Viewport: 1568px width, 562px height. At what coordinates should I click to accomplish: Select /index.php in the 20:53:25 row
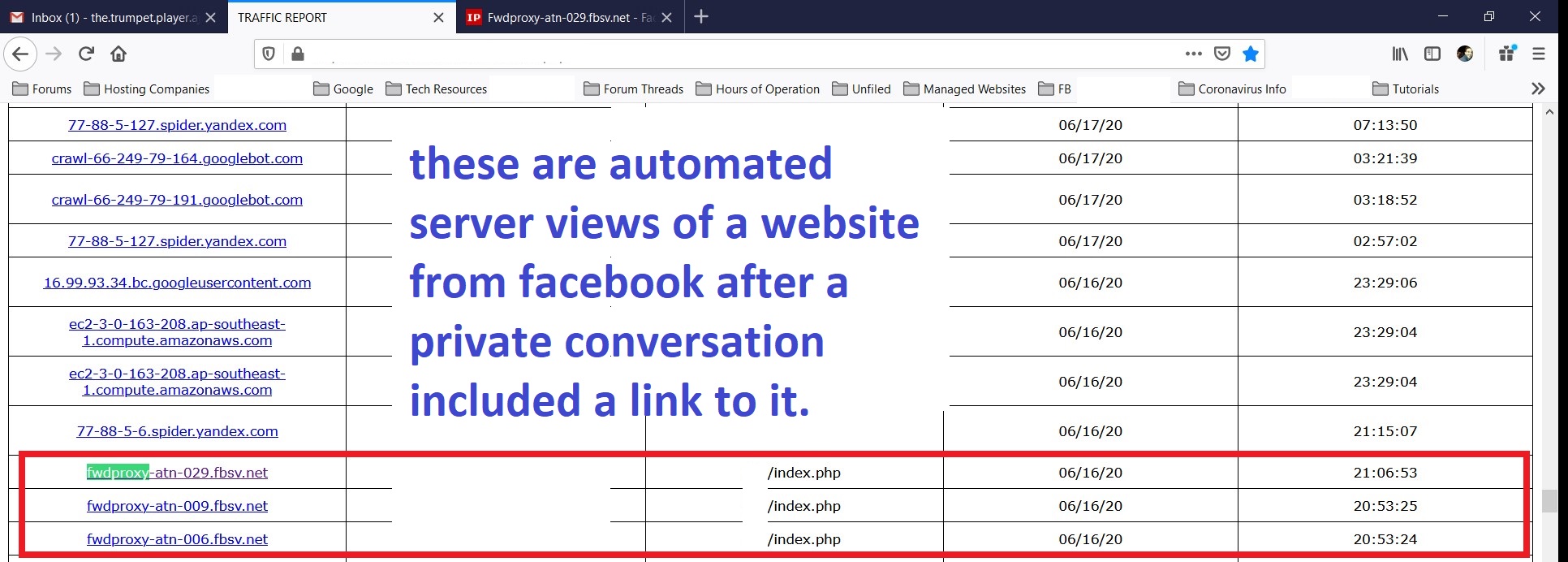tap(804, 506)
